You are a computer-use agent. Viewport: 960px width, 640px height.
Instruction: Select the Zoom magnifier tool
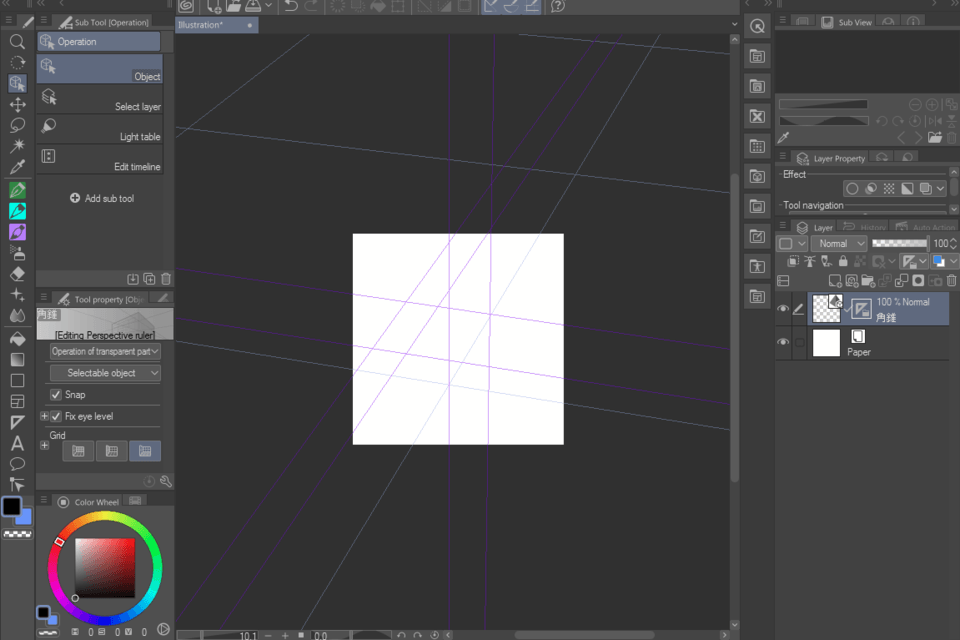(x=17, y=42)
